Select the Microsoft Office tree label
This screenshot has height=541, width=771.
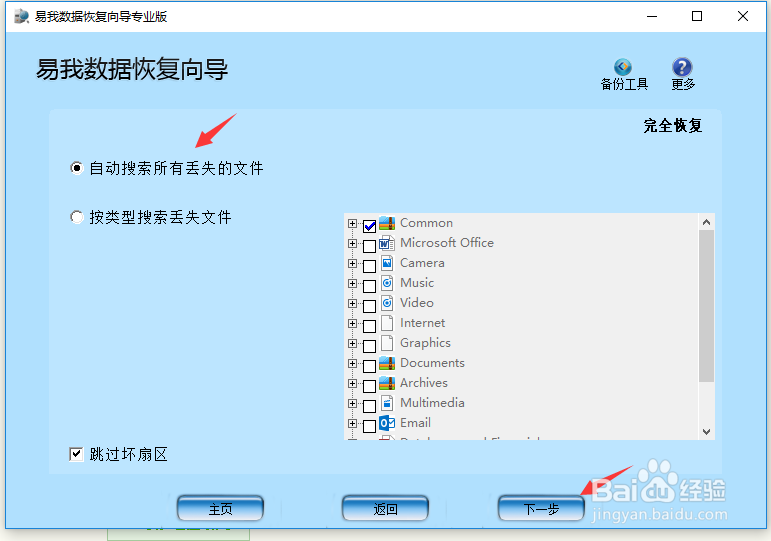pyautogui.click(x=446, y=243)
